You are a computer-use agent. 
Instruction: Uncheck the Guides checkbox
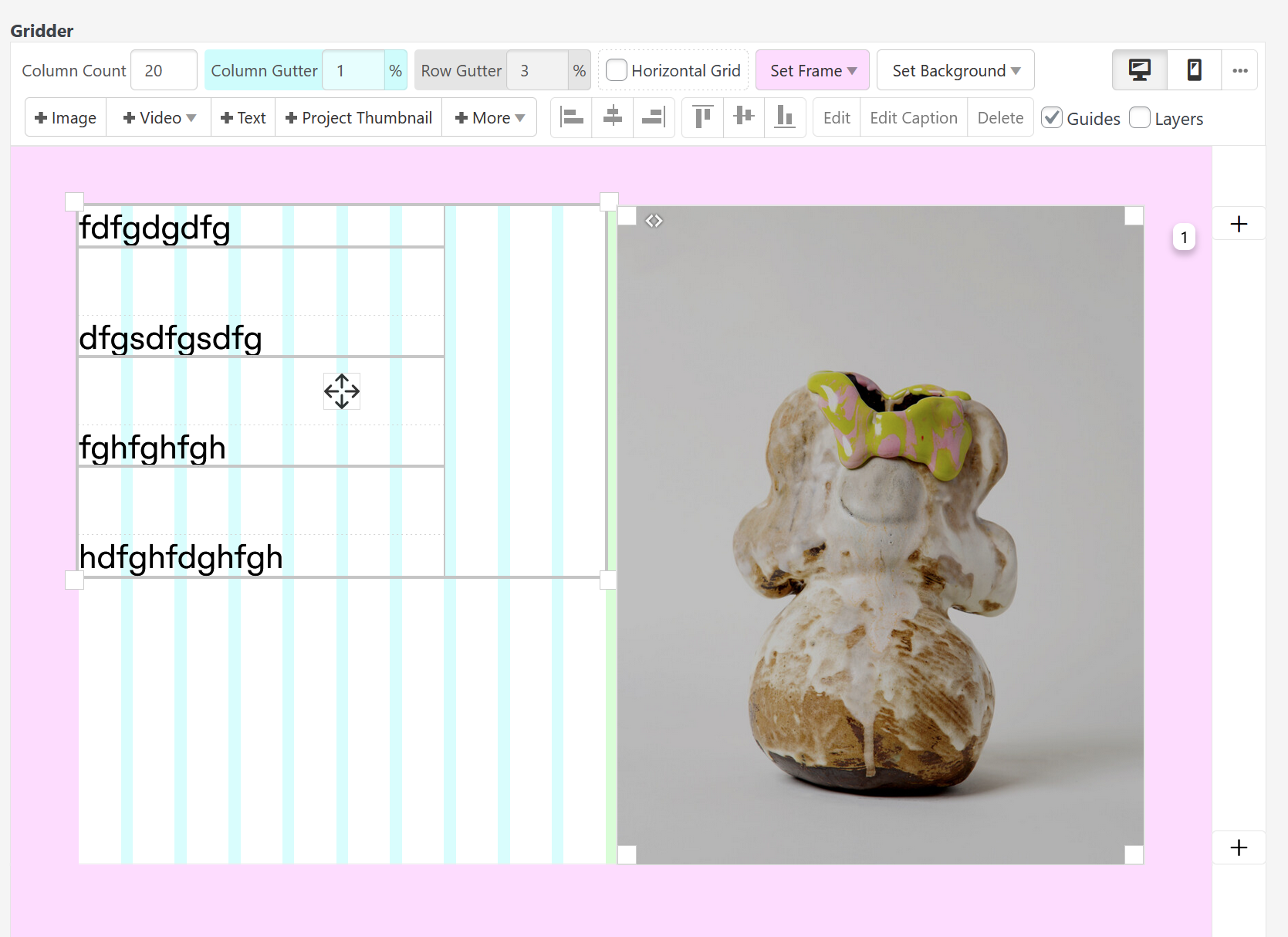1052,118
